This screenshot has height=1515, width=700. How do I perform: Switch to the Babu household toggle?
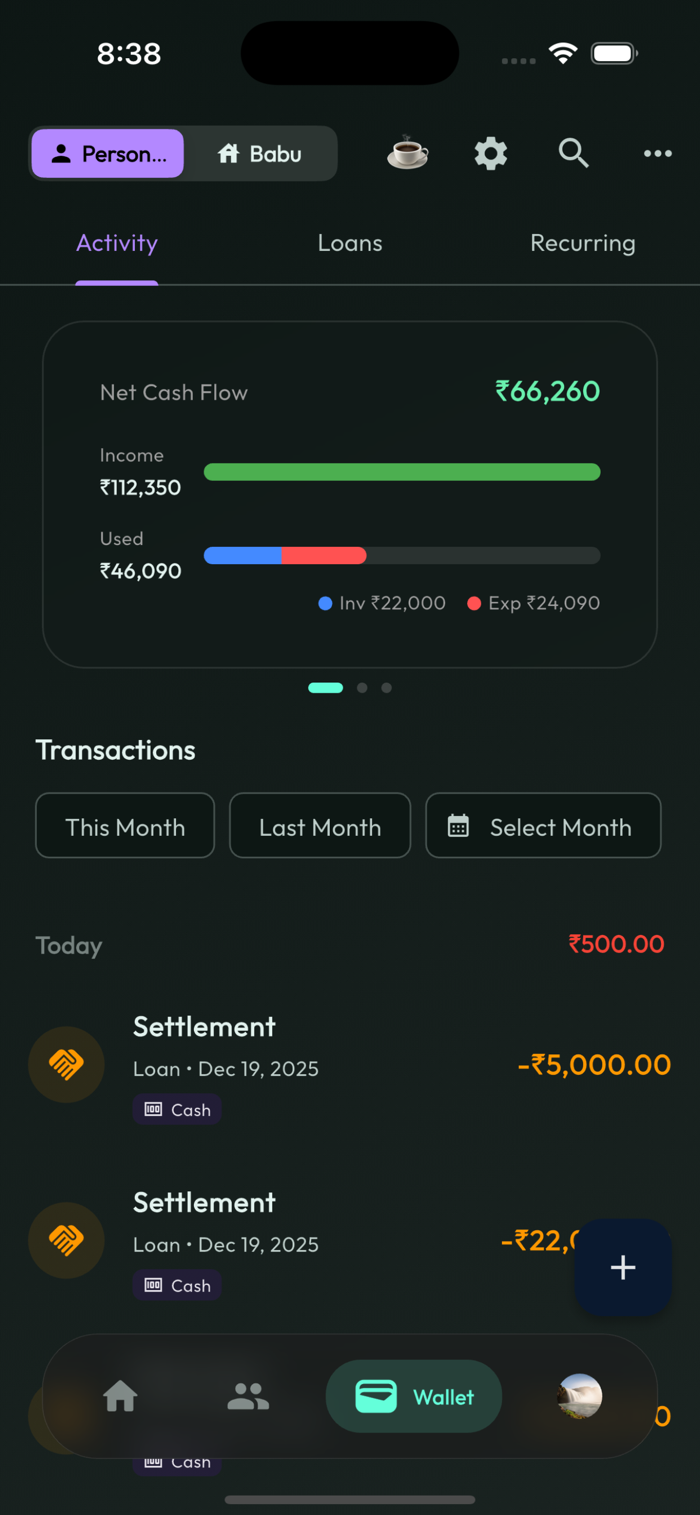click(x=260, y=154)
